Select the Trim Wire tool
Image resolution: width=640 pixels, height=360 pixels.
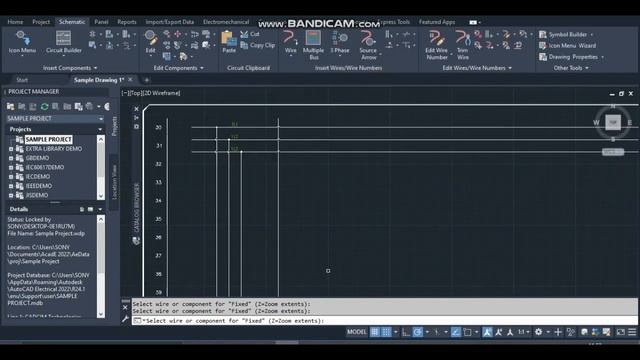[x=462, y=45]
